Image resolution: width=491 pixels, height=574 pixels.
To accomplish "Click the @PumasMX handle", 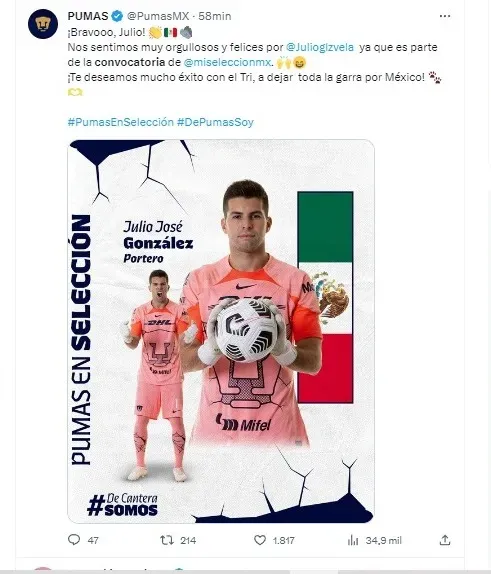I will 158,16.
